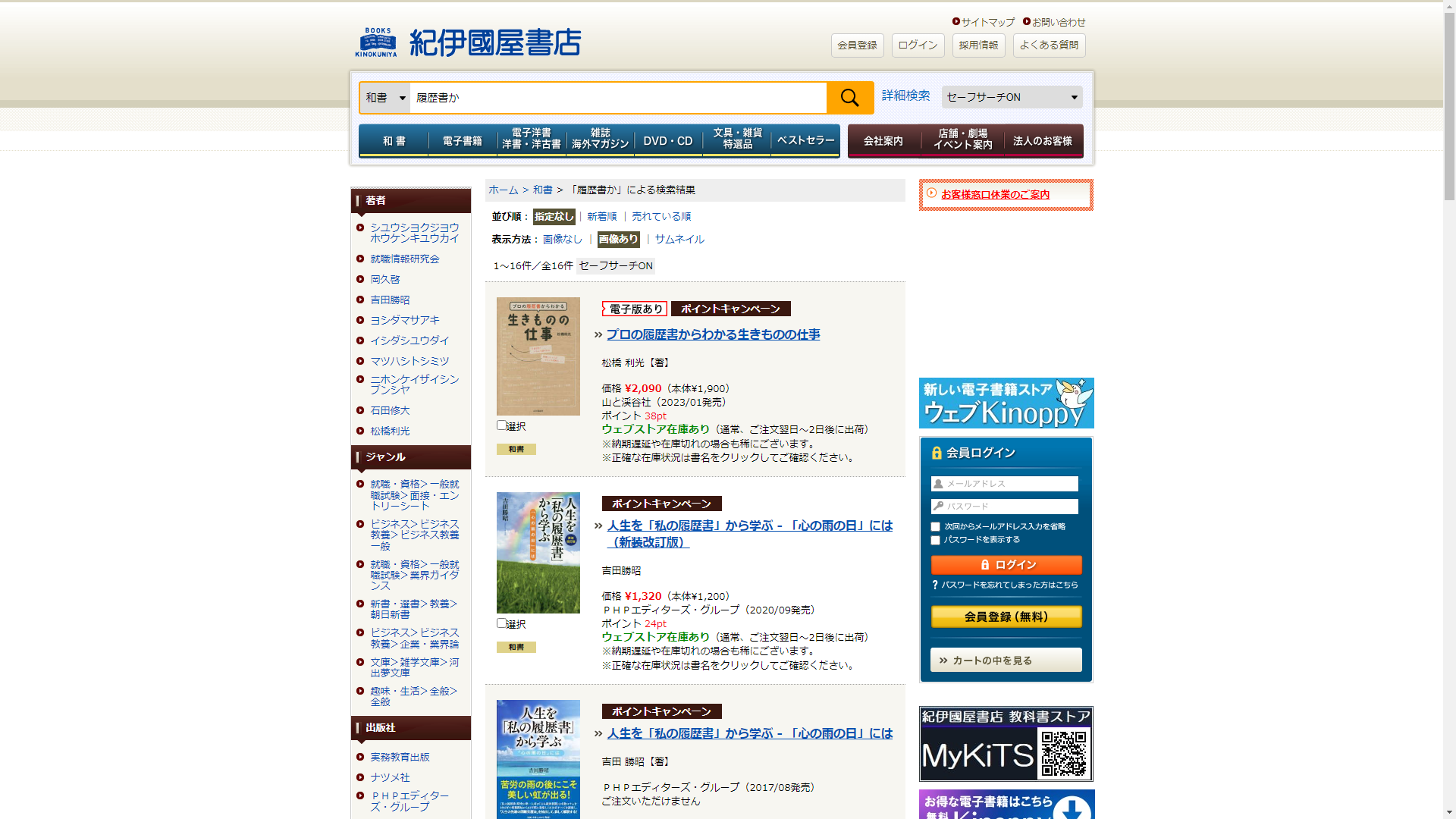Click the サイトマップ link
The image size is (1456, 819).
tap(987, 22)
